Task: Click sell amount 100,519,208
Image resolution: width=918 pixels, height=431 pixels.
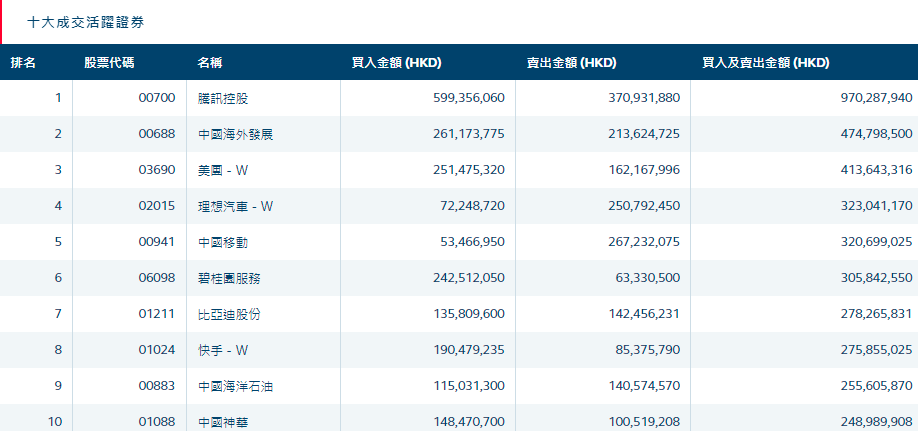Action: click(x=645, y=422)
